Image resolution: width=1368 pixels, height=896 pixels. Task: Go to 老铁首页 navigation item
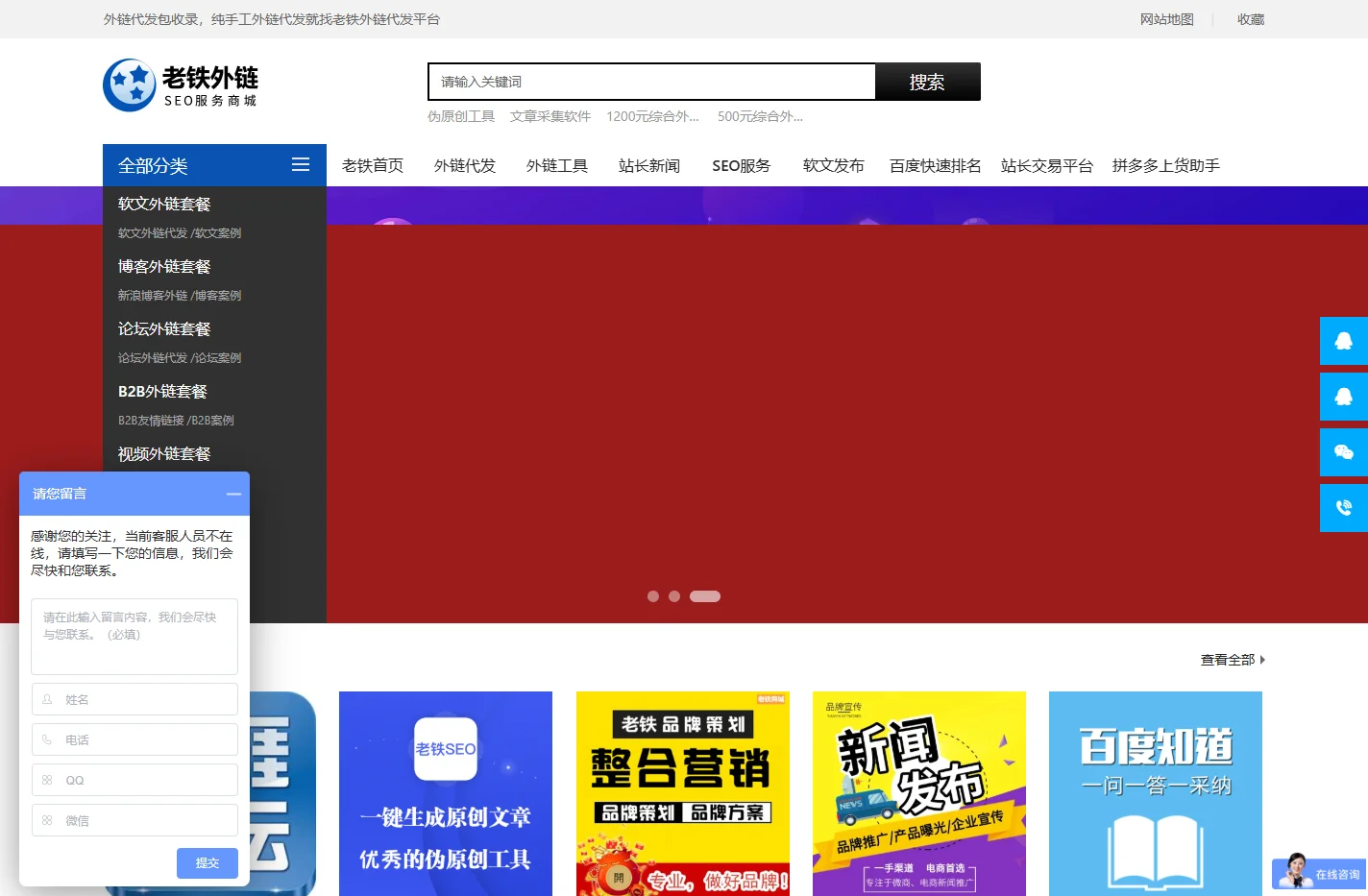coord(373,165)
